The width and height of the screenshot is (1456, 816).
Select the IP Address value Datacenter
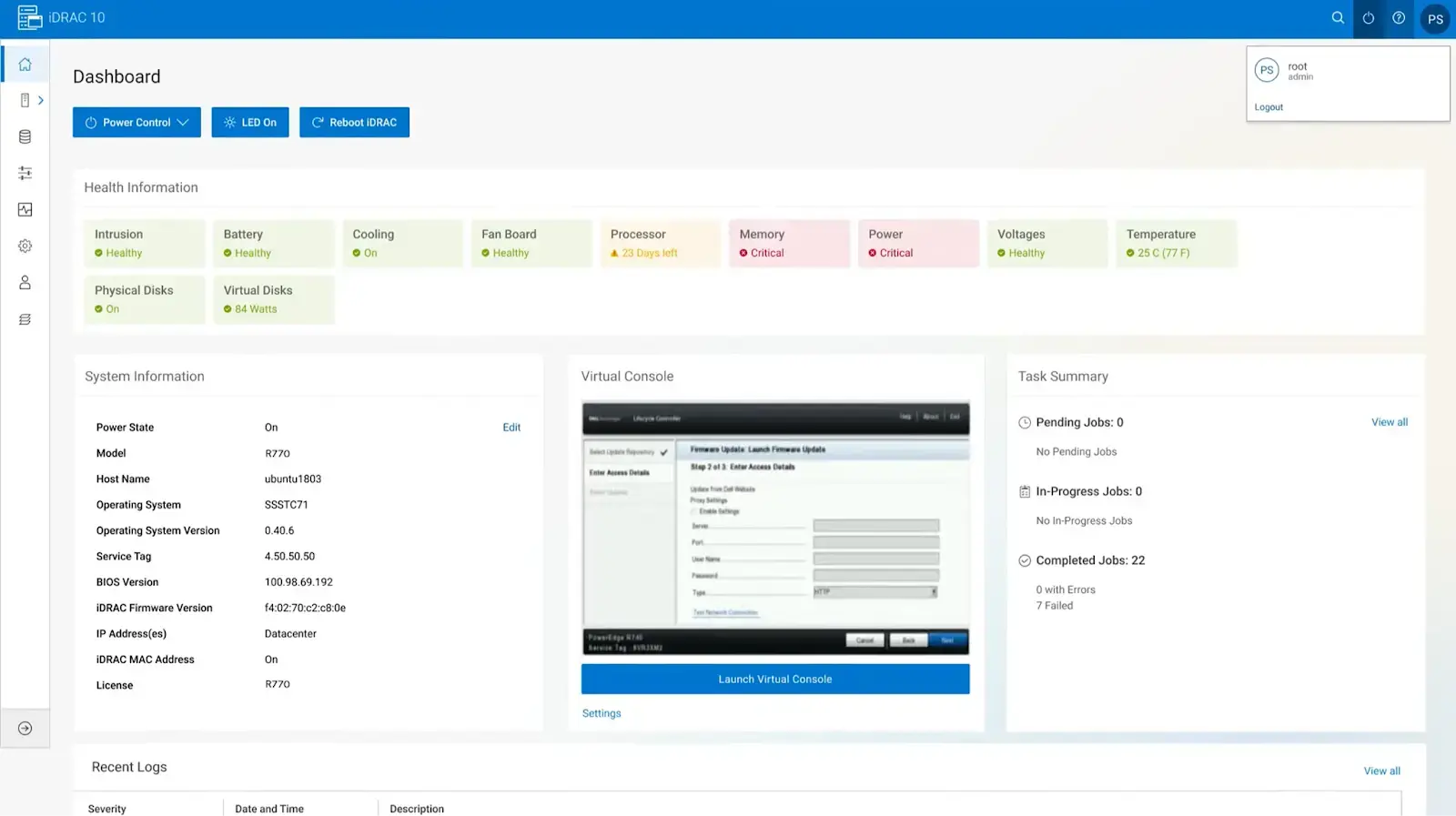[x=290, y=634]
